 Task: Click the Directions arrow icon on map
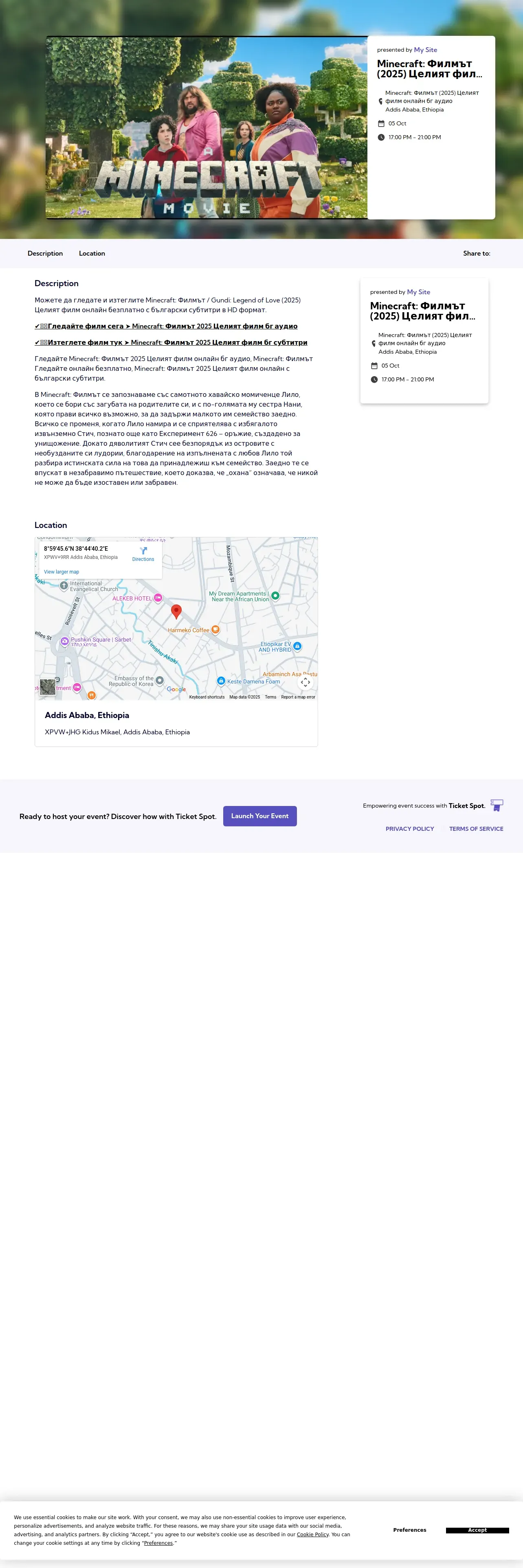(143, 550)
